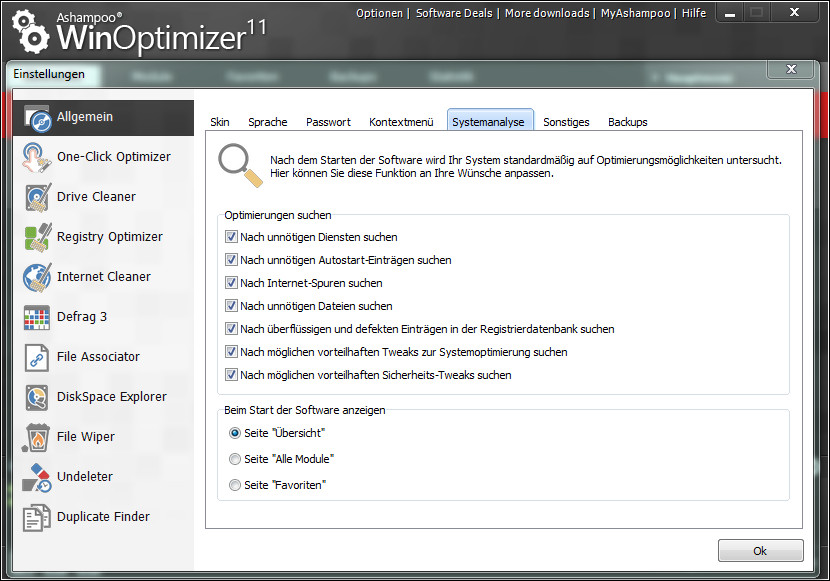Choose 'Favoriten' as start page

point(235,485)
